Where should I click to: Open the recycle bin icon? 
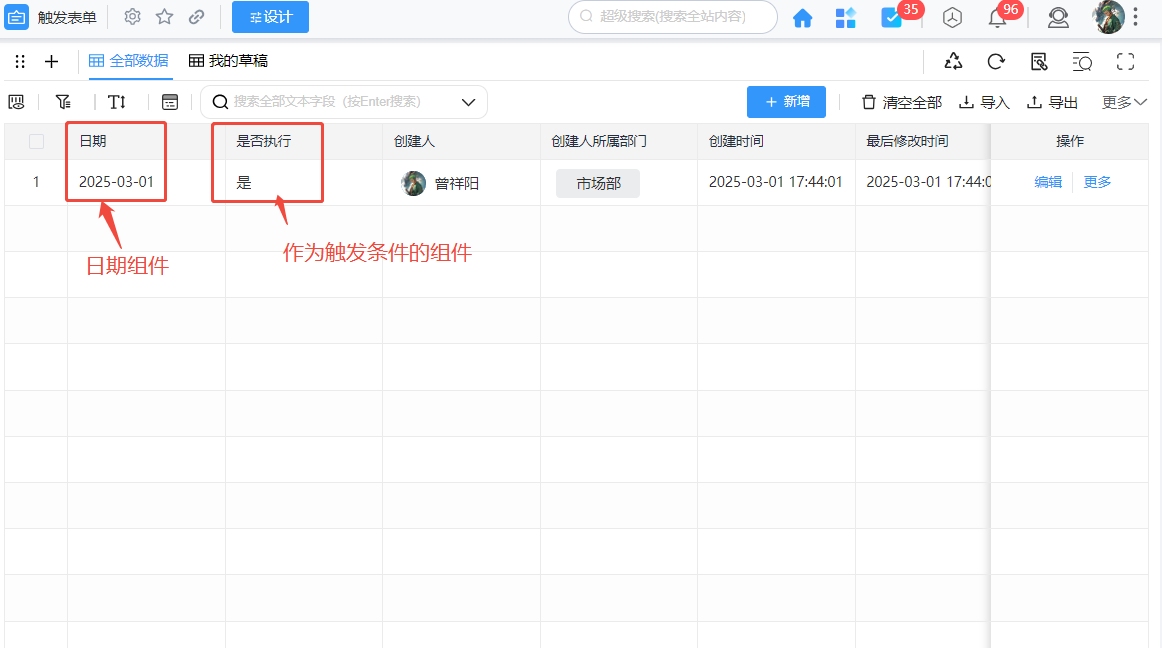click(954, 62)
